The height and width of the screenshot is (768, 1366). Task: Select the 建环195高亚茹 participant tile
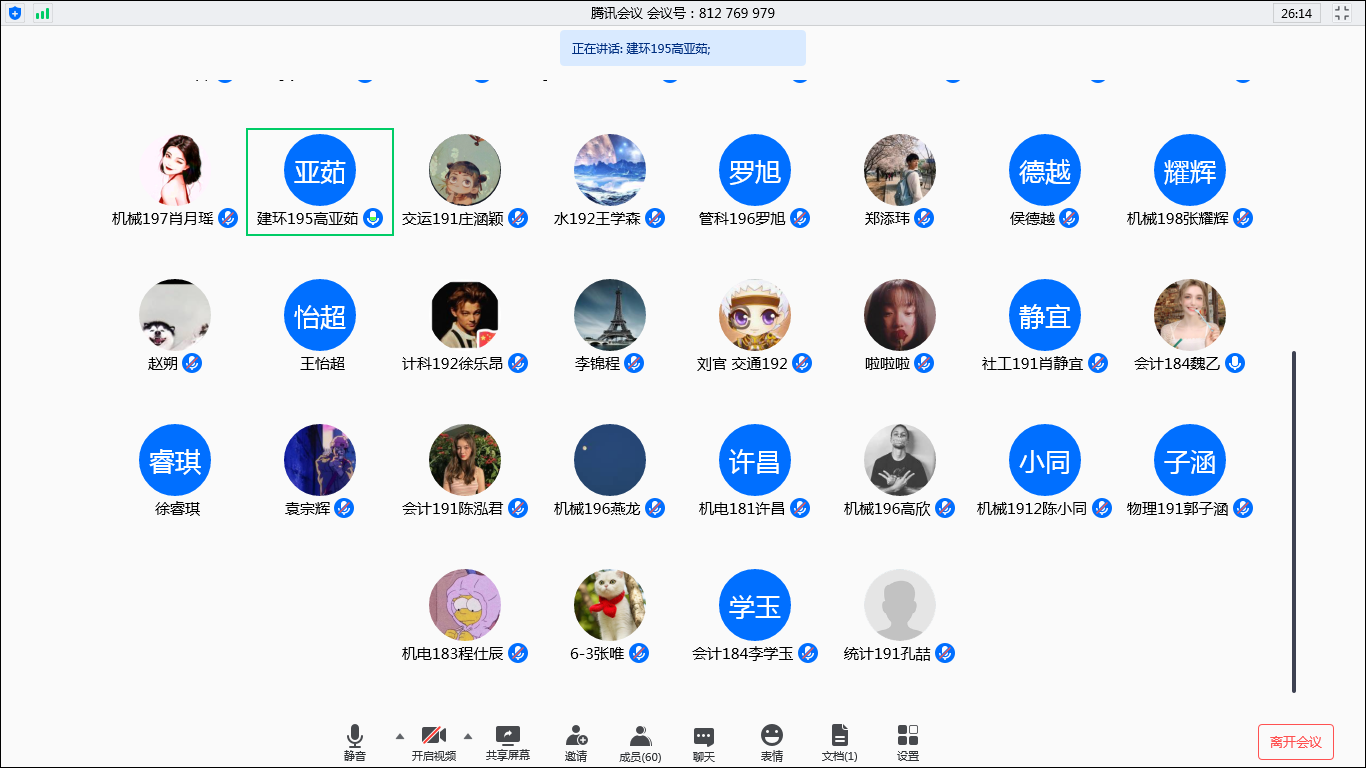pyautogui.click(x=320, y=182)
